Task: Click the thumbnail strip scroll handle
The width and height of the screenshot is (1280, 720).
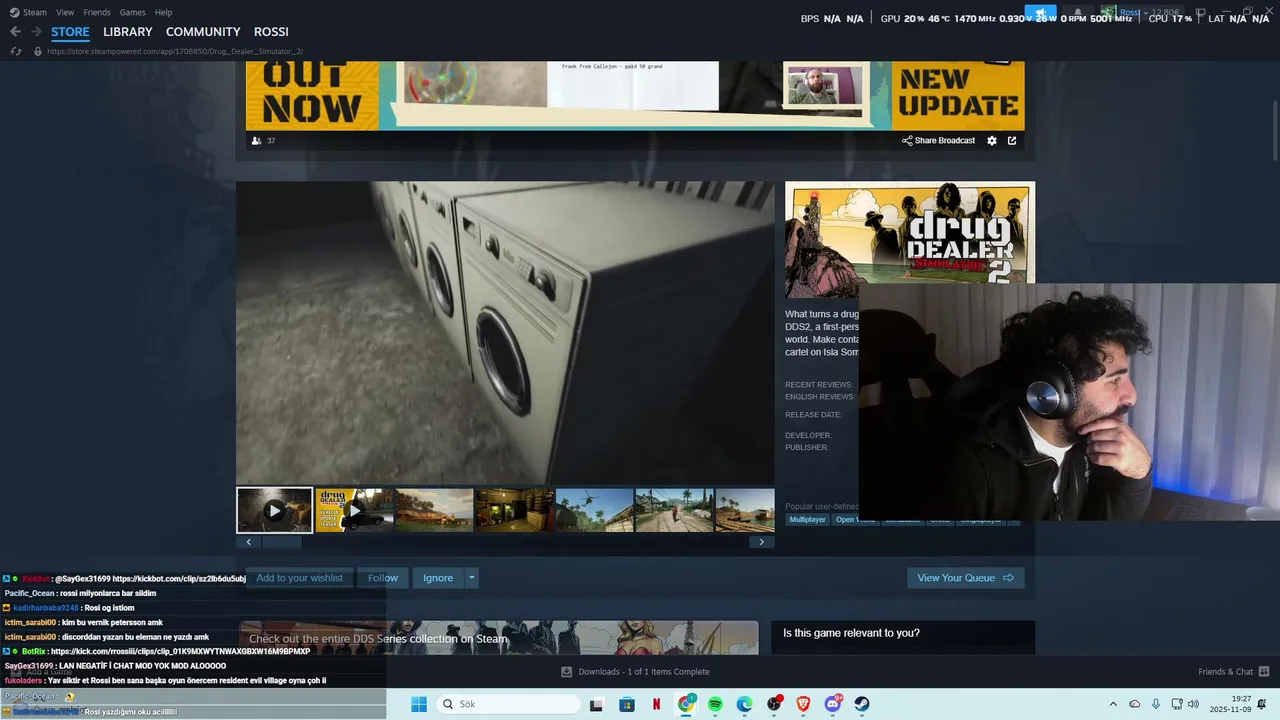Action: pos(281,542)
